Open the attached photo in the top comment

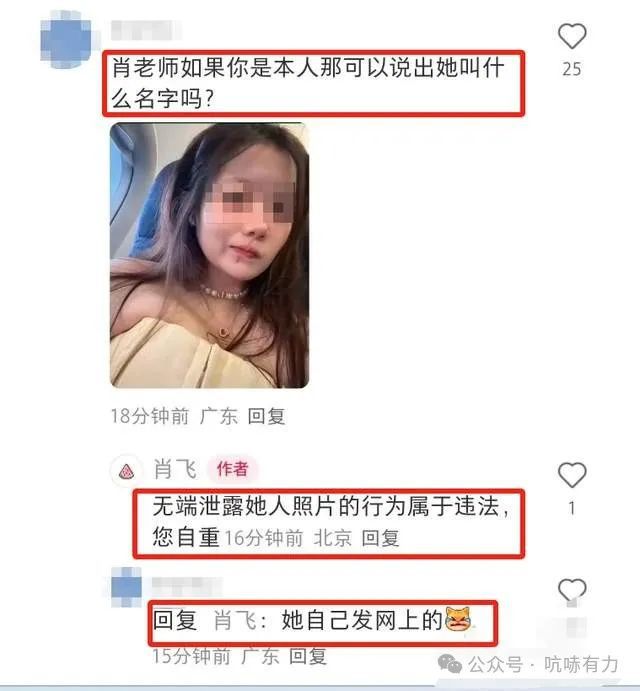209,255
